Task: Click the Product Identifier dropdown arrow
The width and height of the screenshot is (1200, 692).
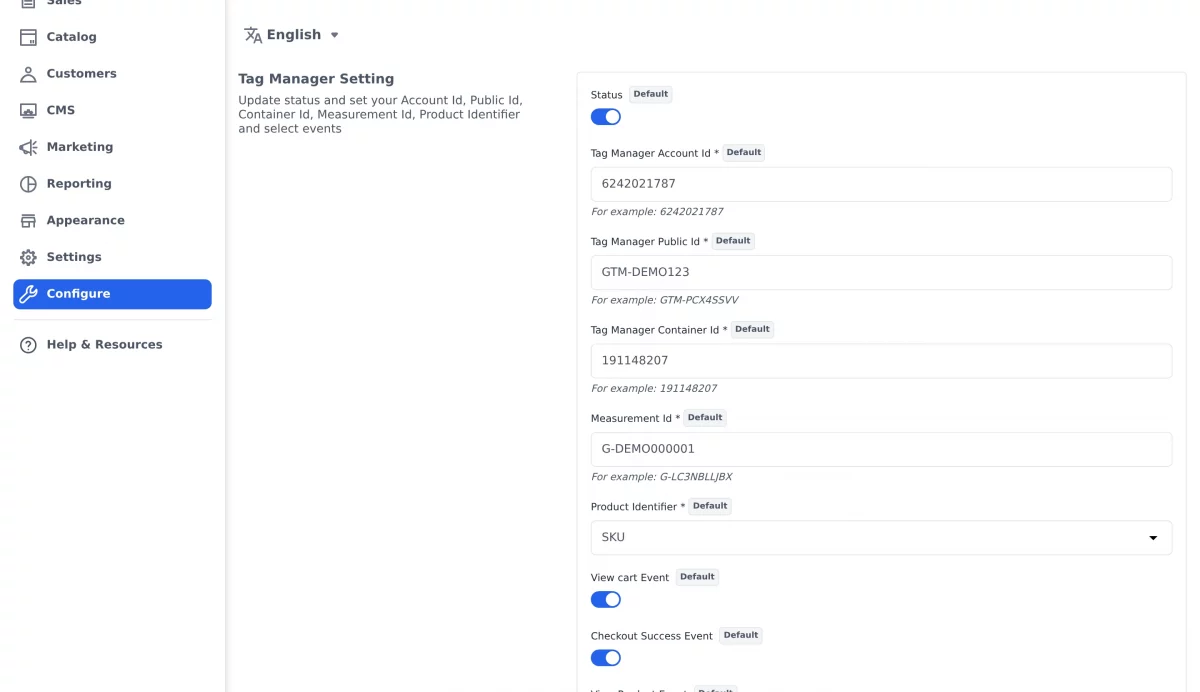Action: tap(1153, 538)
